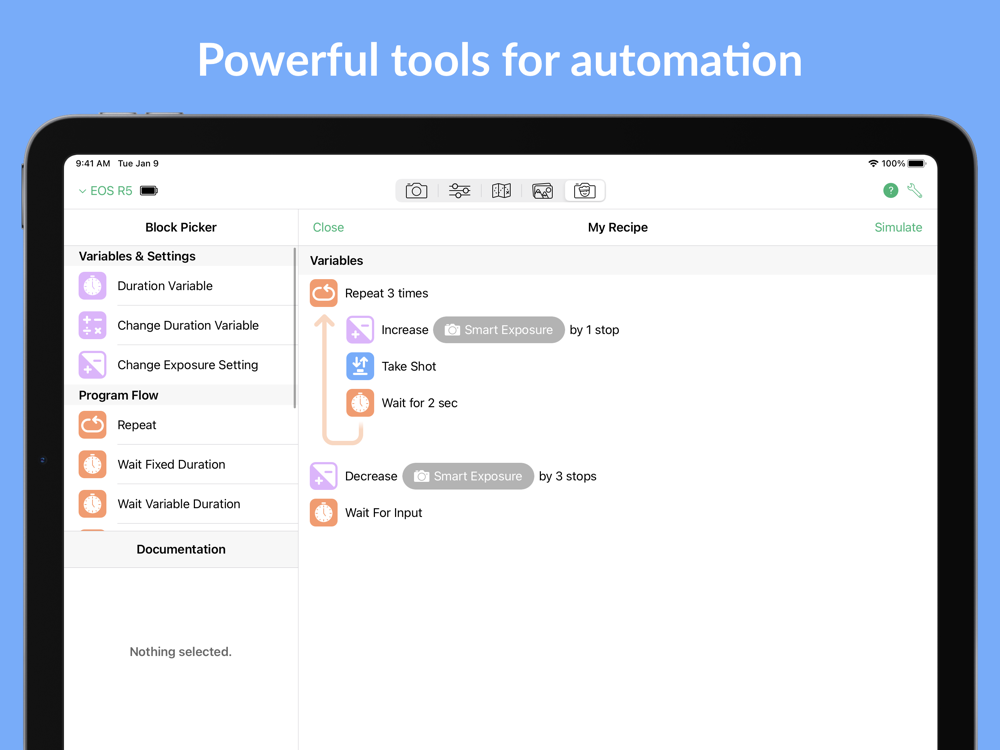1000x750 pixels.
Task: Click the camera battery icon next to EOS R5
Action: coord(149,191)
